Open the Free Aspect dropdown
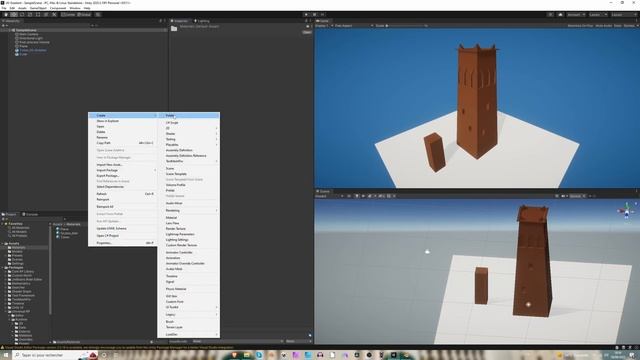The width and height of the screenshot is (640, 360). [354, 26]
